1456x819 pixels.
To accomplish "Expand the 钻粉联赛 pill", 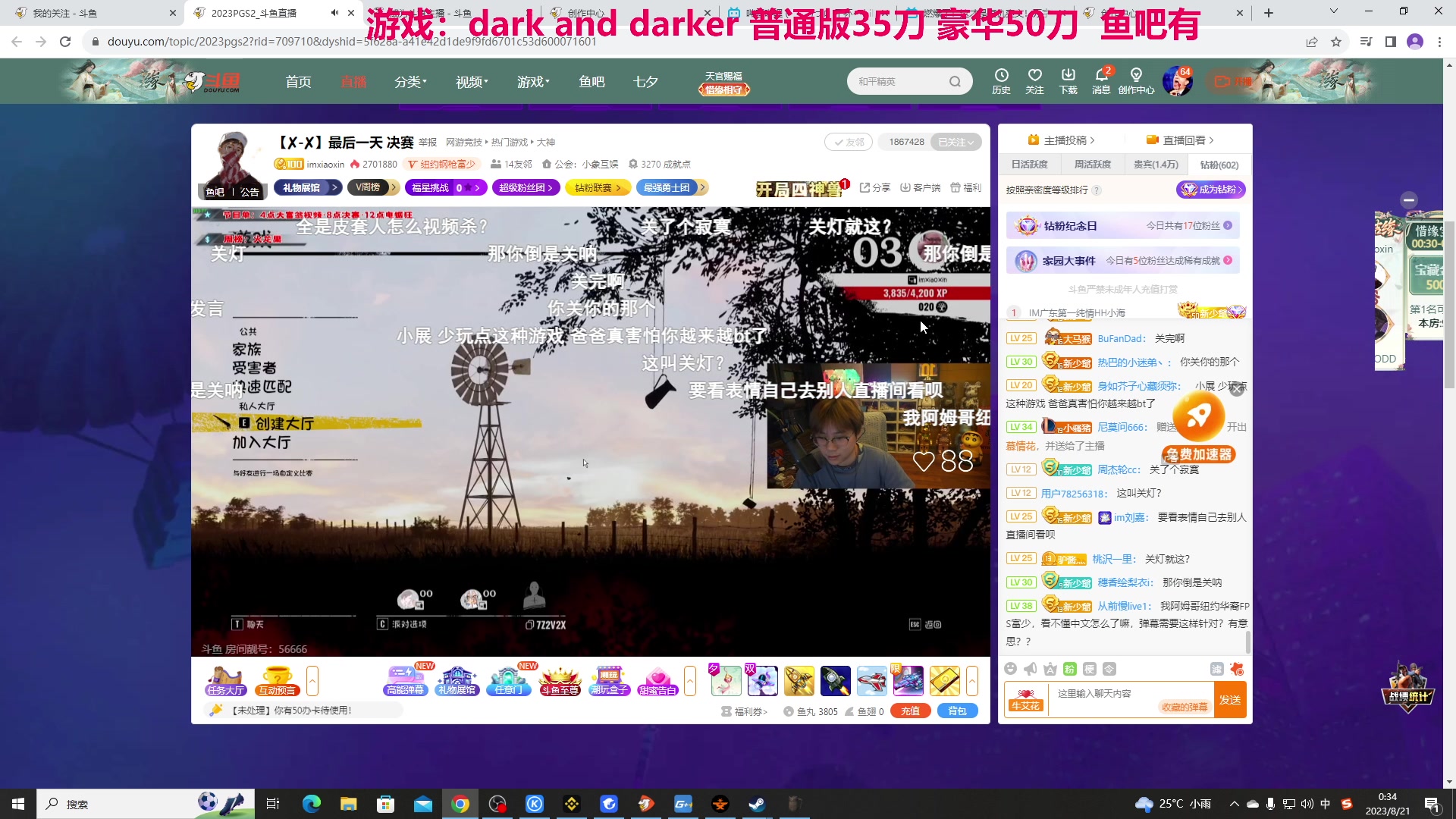I will [598, 187].
